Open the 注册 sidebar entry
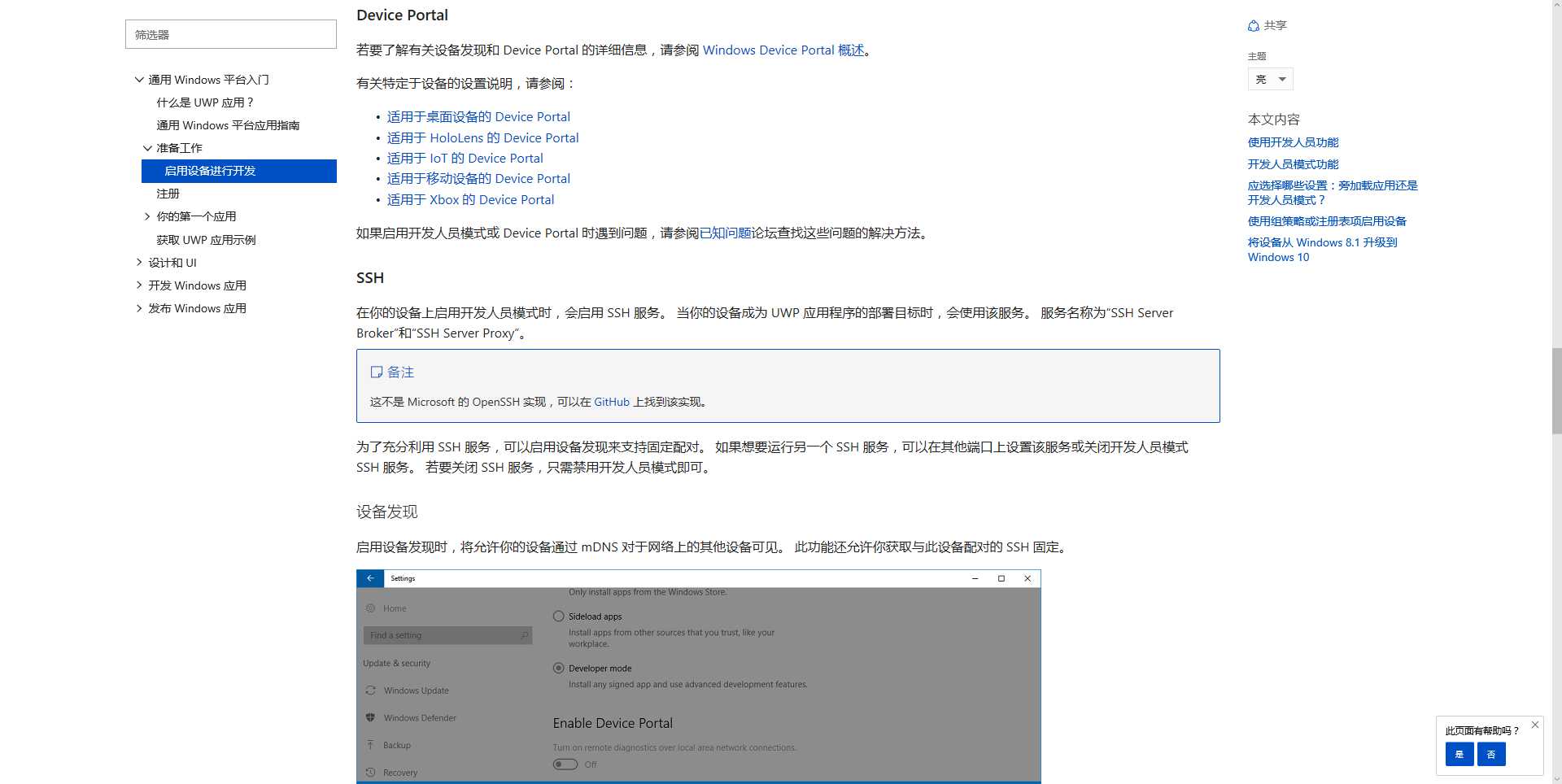 (168, 194)
